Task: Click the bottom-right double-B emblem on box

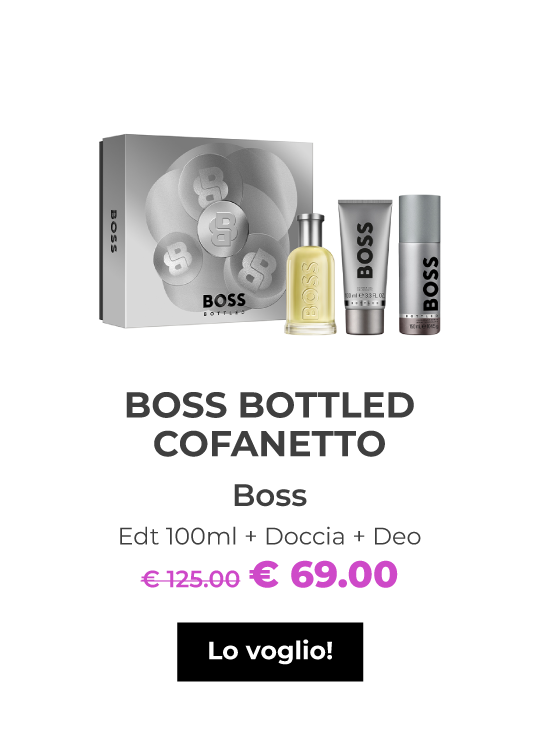Action: pyautogui.click(x=256, y=271)
